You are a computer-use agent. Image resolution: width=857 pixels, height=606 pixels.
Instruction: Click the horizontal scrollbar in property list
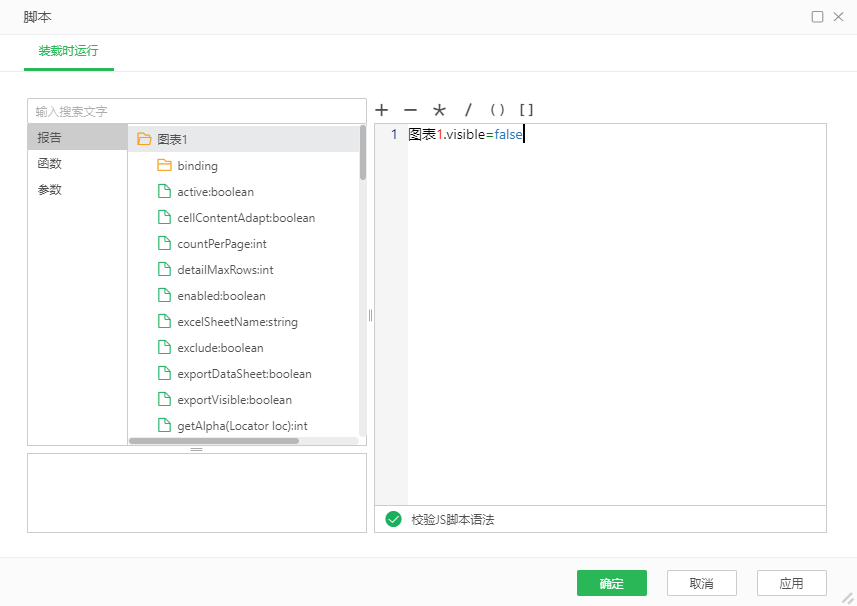[x=213, y=440]
